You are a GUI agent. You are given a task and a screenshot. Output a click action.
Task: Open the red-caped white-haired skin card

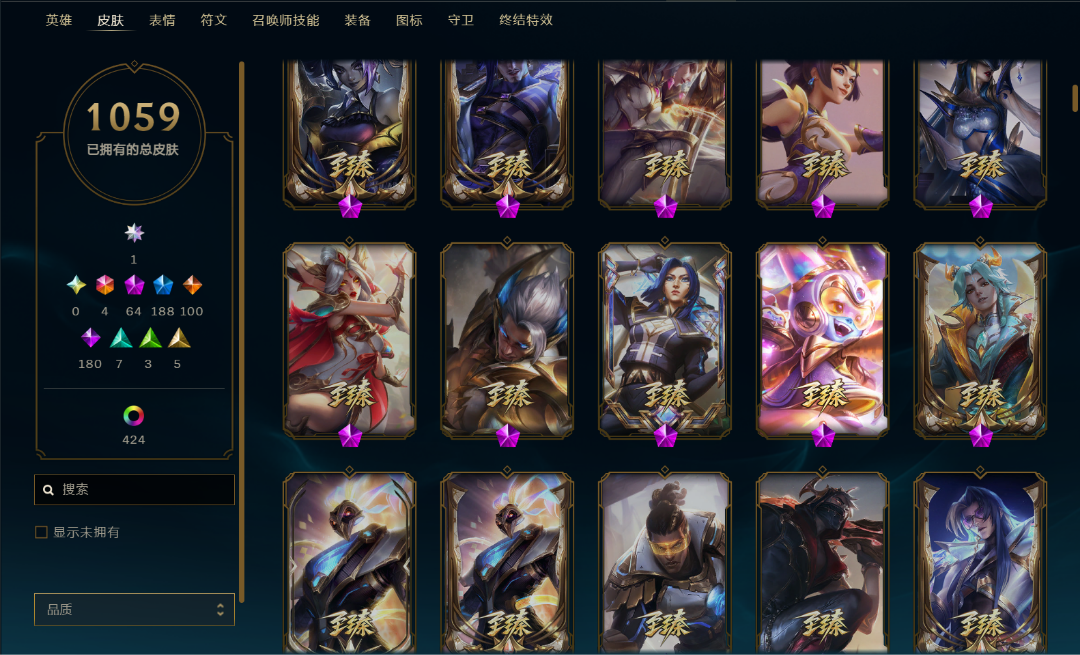click(349, 340)
